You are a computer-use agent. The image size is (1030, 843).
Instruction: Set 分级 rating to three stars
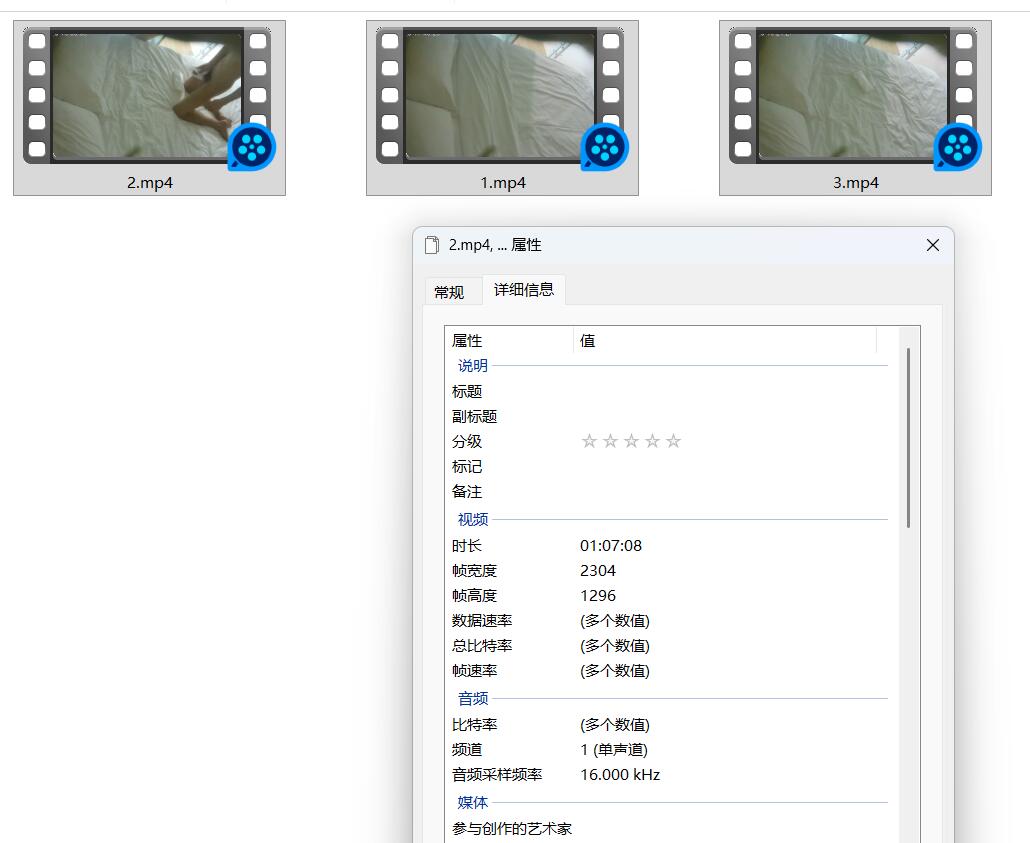pyautogui.click(x=631, y=441)
